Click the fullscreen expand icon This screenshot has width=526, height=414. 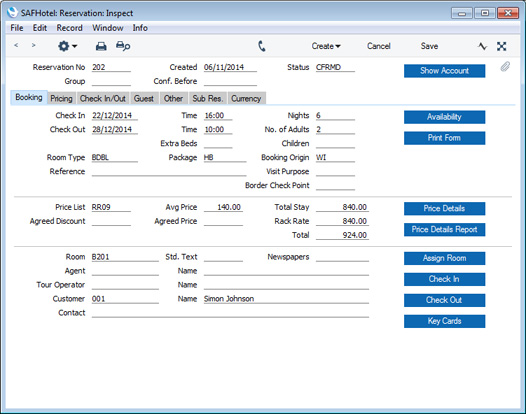502,46
